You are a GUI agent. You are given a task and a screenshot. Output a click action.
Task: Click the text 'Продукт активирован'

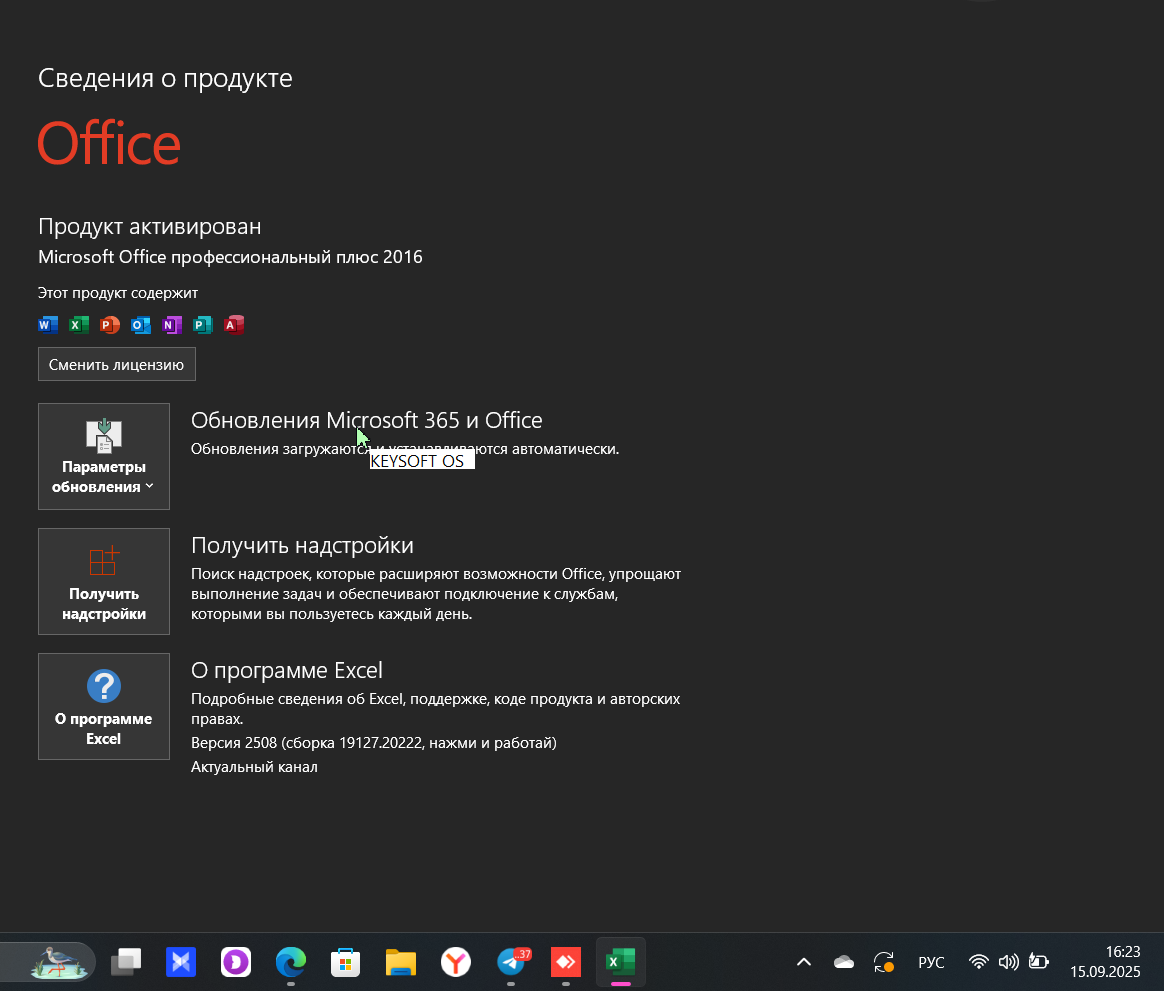(149, 226)
